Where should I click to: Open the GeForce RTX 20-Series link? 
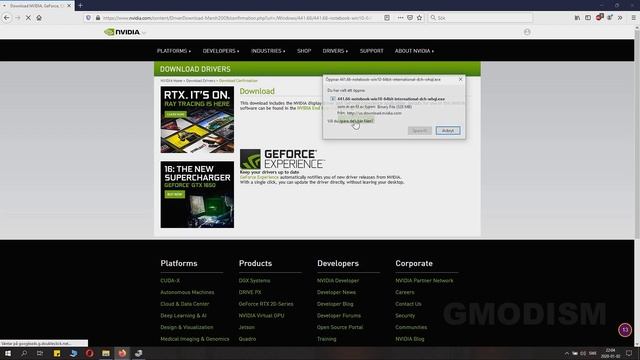click(266, 304)
